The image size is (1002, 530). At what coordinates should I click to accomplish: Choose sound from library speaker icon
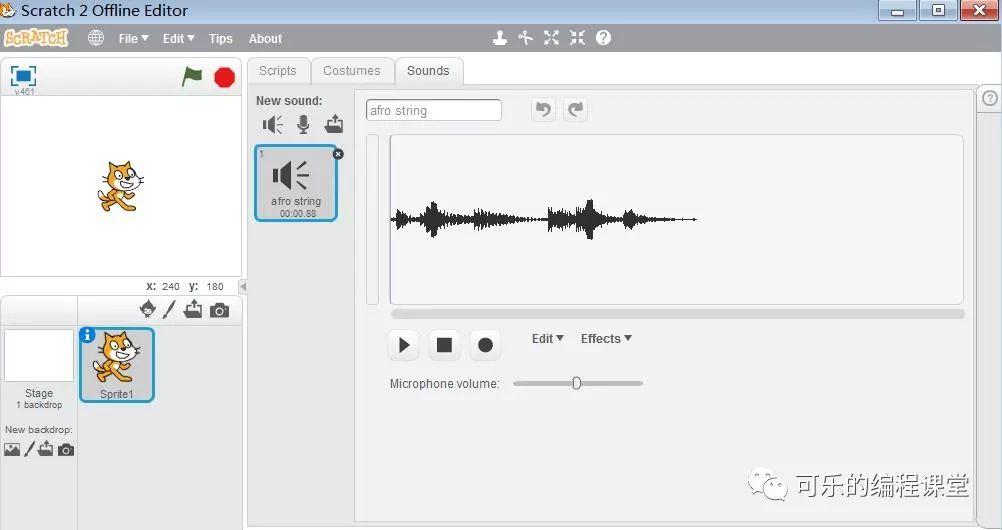[x=273, y=124]
